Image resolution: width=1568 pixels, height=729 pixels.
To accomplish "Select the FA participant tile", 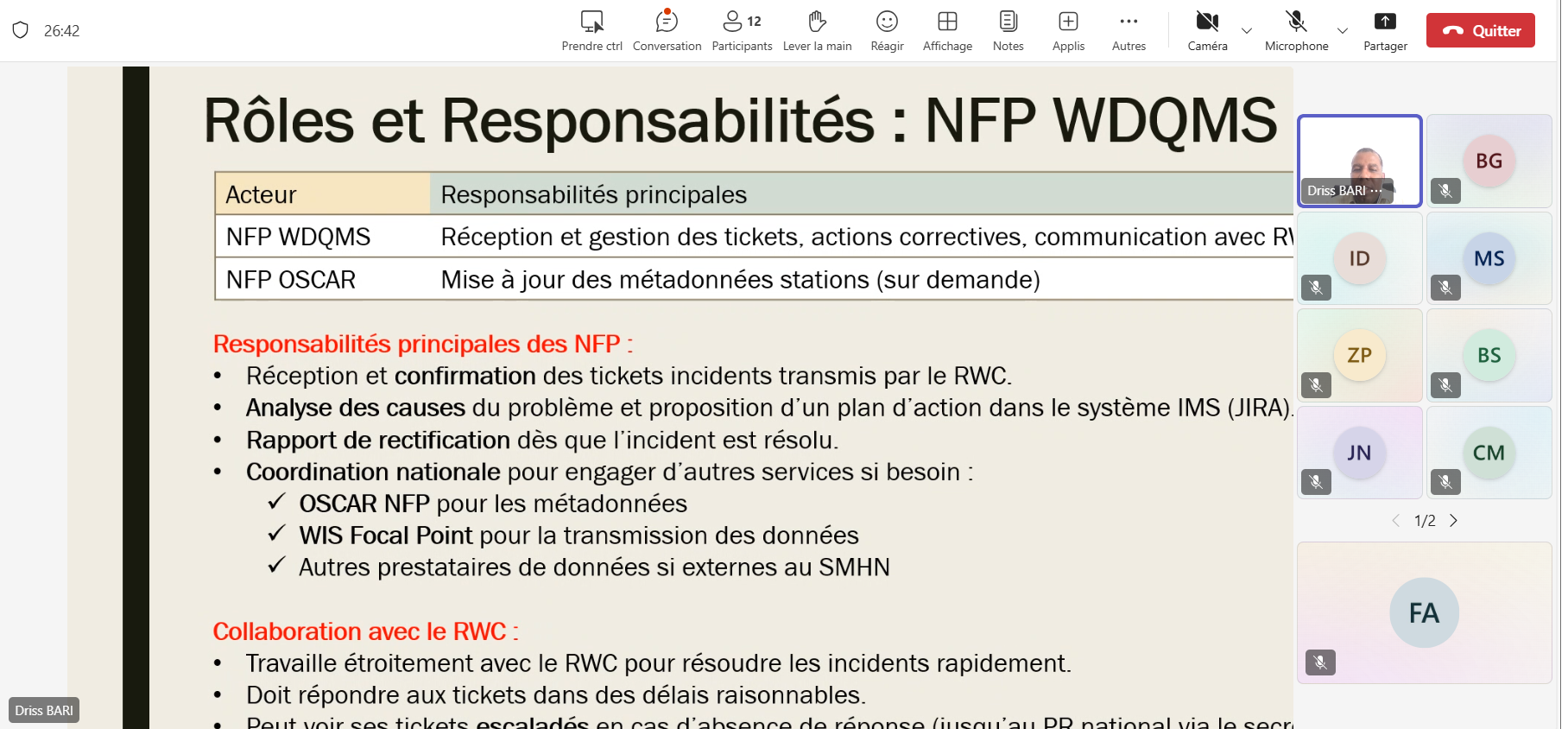I will [x=1424, y=612].
